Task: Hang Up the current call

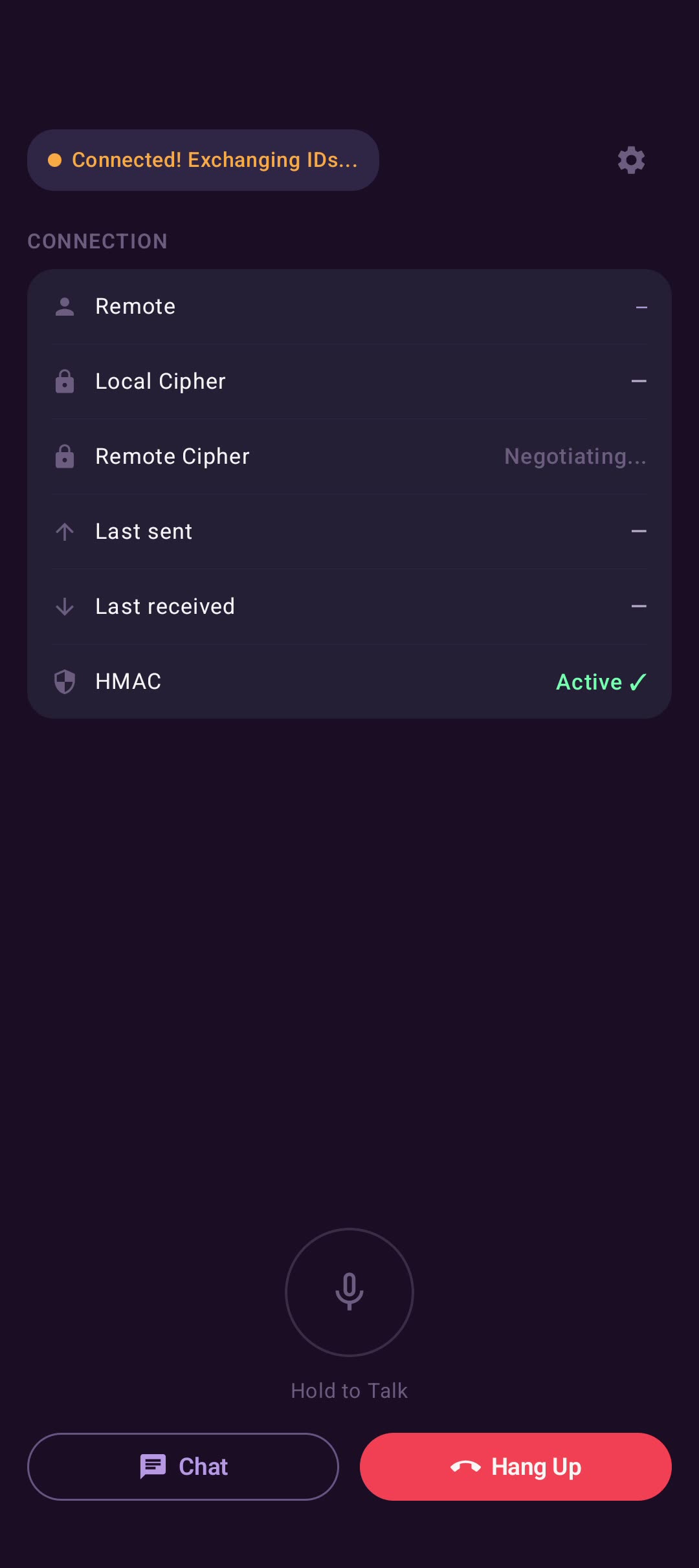Action: point(516,1466)
